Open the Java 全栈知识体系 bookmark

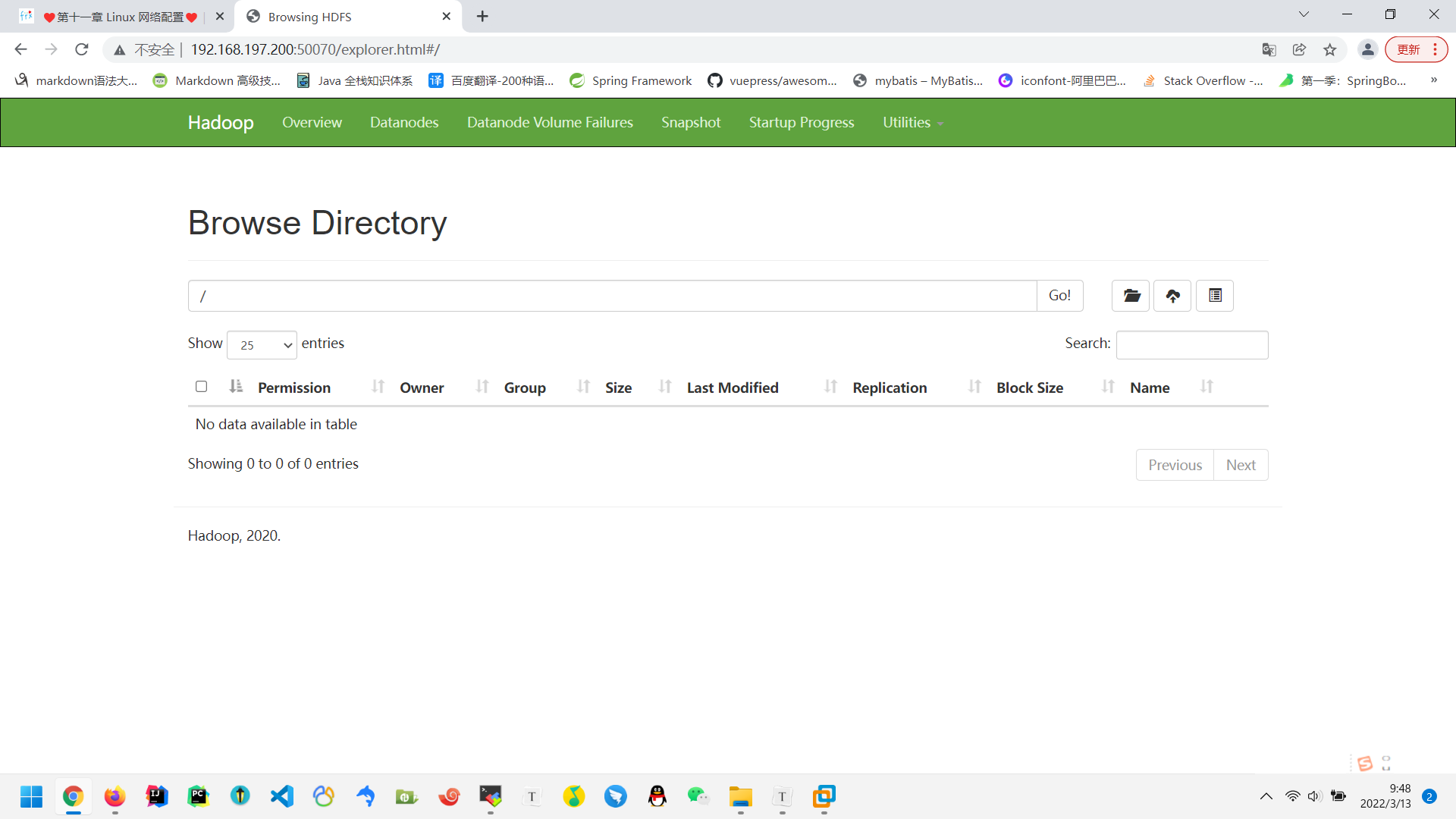point(354,80)
